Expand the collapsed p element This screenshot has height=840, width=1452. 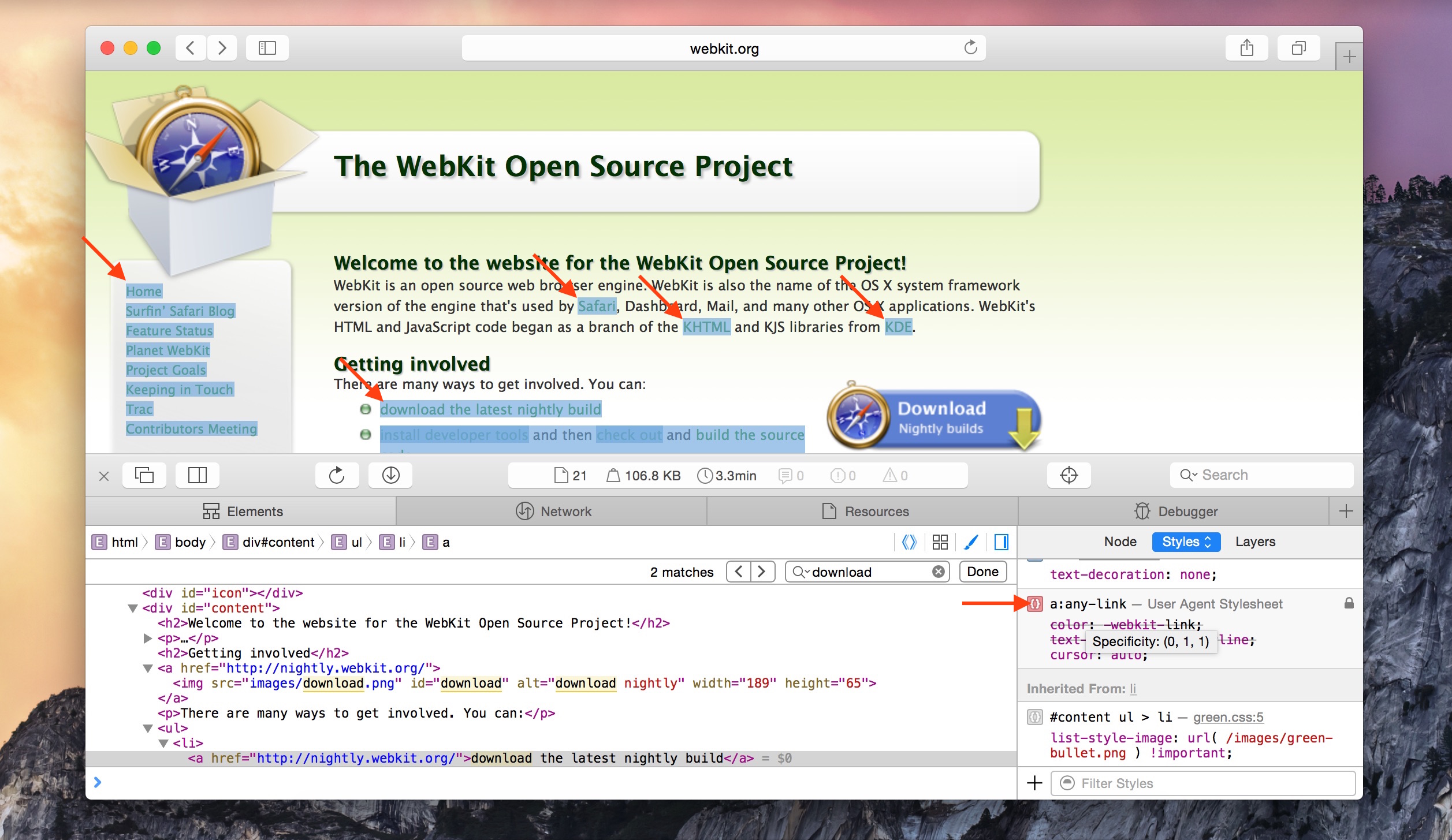point(148,638)
